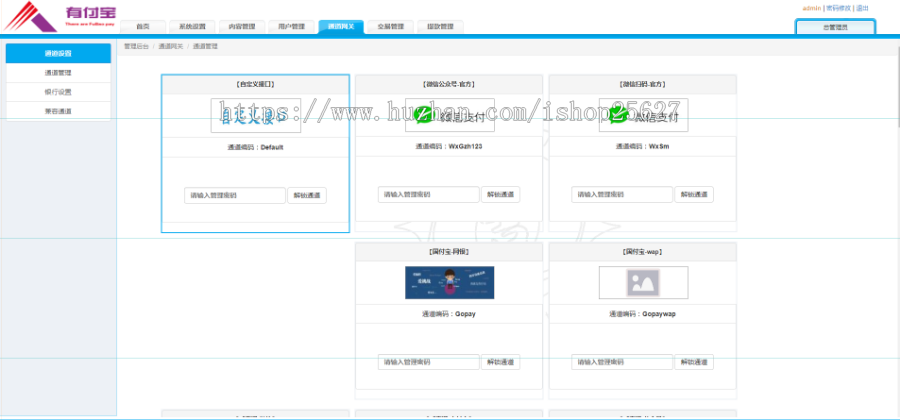Image resolution: width=900 pixels, height=420 pixels.
Task: Focus the password field in the WxGzh123 card
Action: pyautogui.click(x=429, y=195)
